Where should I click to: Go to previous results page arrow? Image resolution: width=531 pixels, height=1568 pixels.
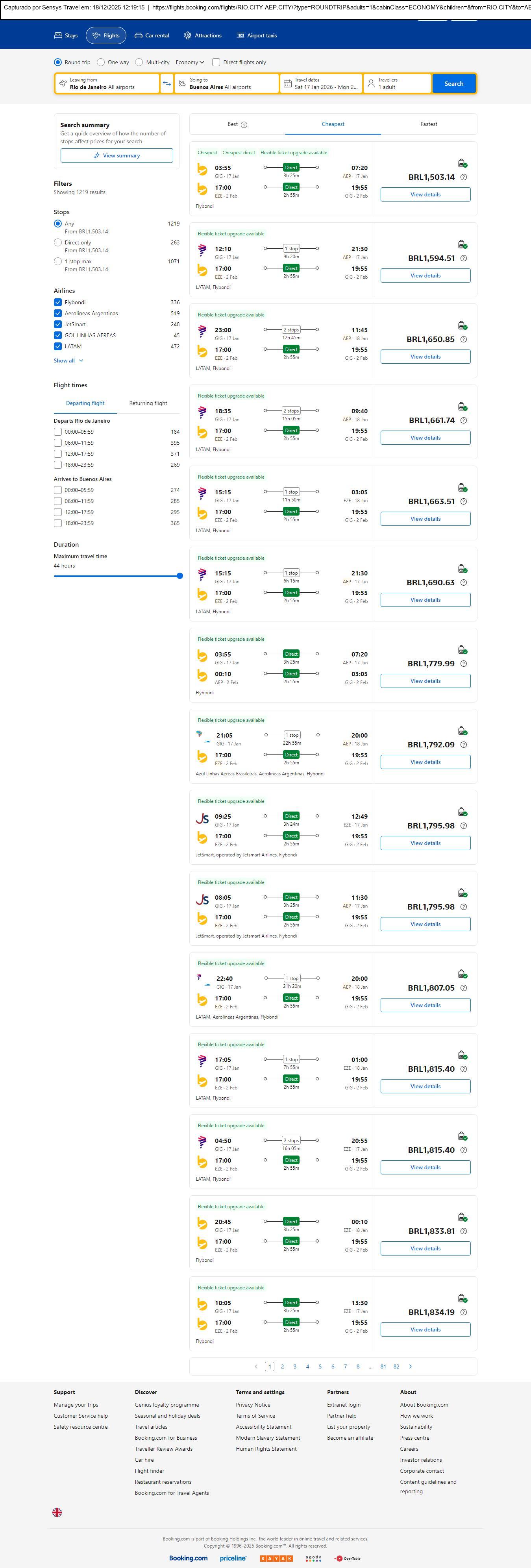click(256, 1366)
